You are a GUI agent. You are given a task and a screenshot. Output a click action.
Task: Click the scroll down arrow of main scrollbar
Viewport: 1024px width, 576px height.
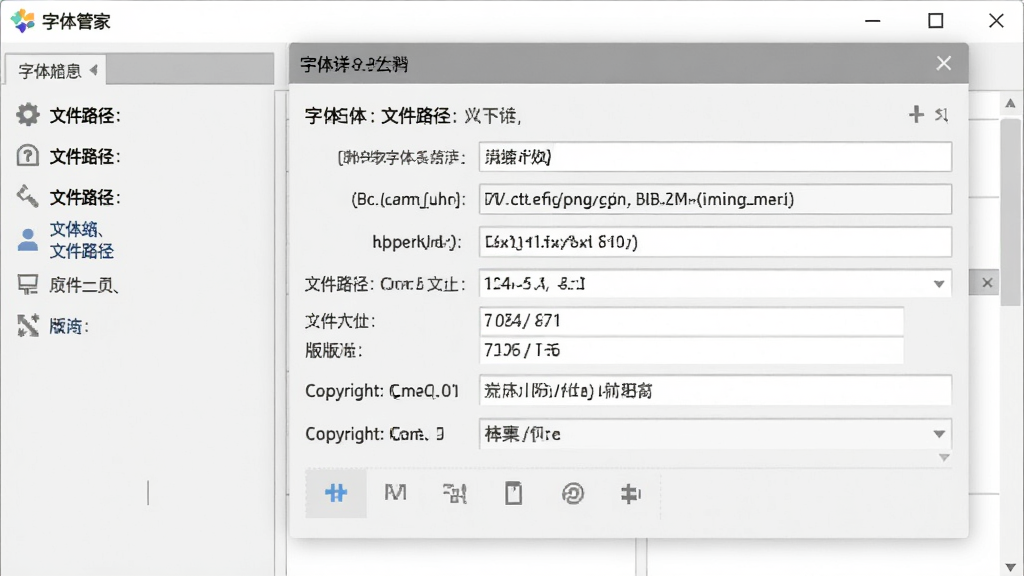1010,567
